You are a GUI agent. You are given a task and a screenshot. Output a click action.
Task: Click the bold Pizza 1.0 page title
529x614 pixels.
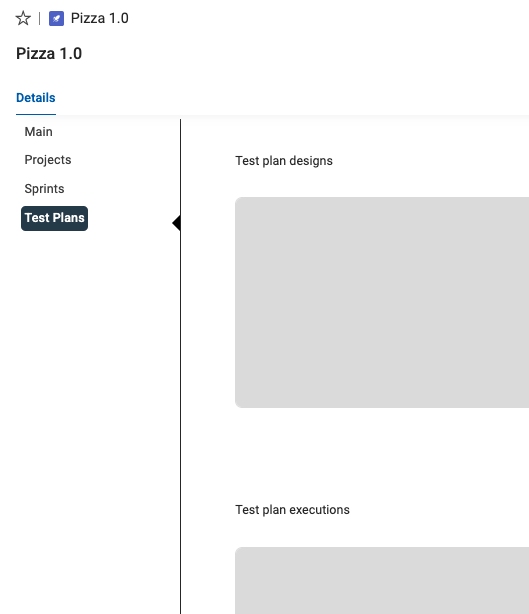pyautogui.click(x=49, y=54)
